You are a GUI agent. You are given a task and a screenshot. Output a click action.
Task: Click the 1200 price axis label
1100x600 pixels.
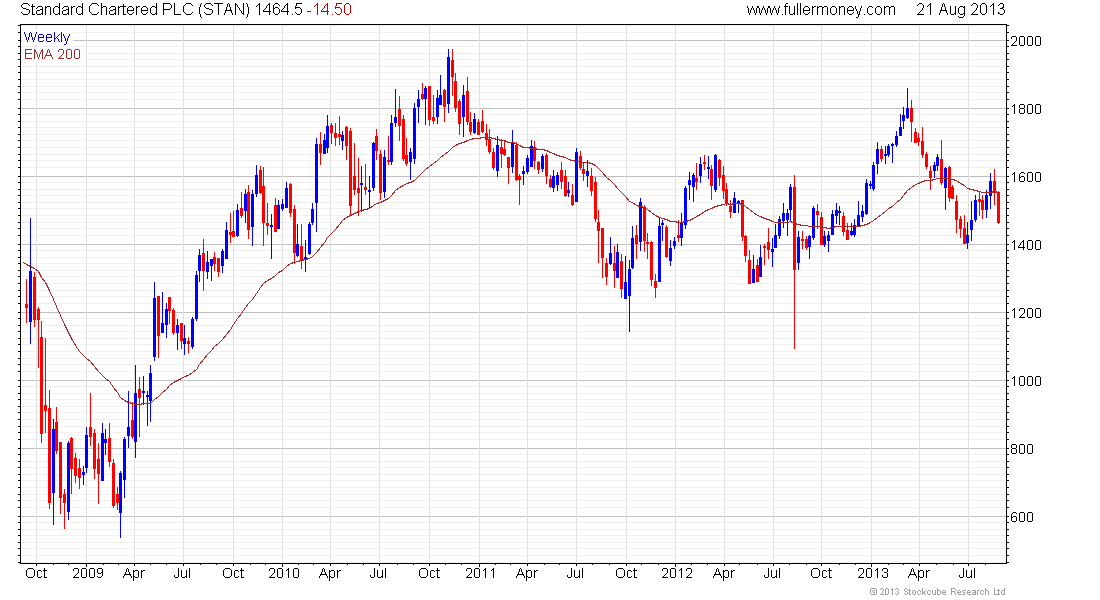coord(1026,313)
